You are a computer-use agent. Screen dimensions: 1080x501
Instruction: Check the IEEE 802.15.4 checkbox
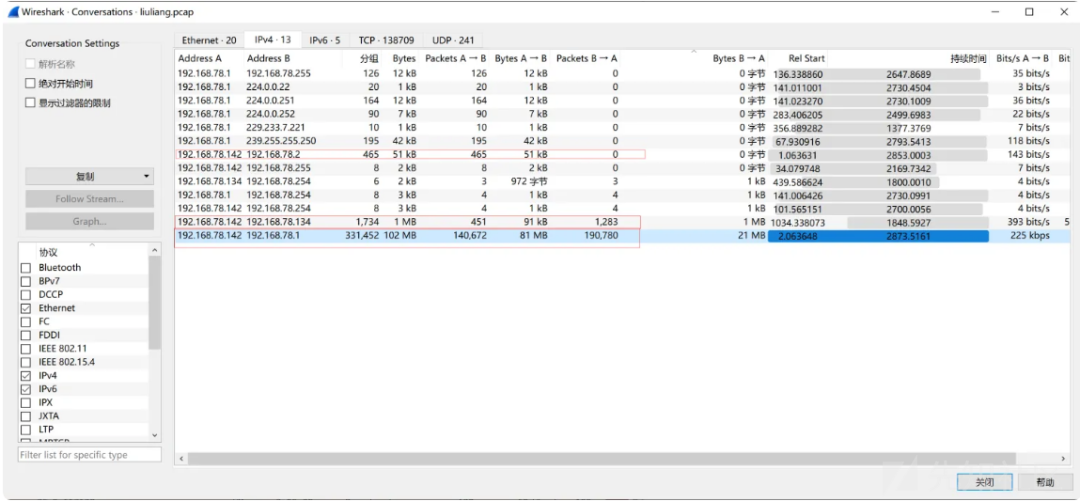26,362
